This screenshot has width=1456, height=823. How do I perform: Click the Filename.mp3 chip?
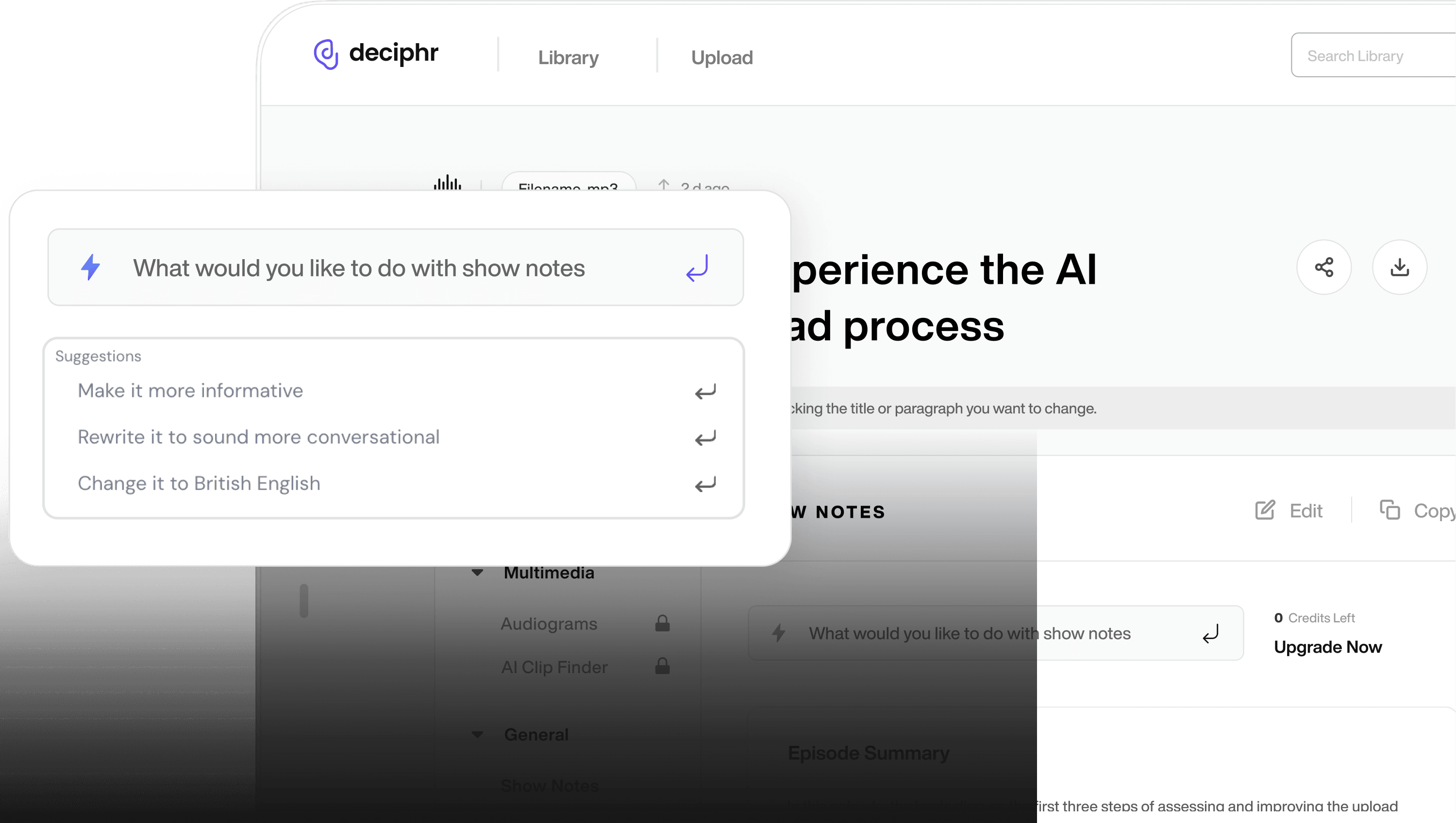[568, 182]
